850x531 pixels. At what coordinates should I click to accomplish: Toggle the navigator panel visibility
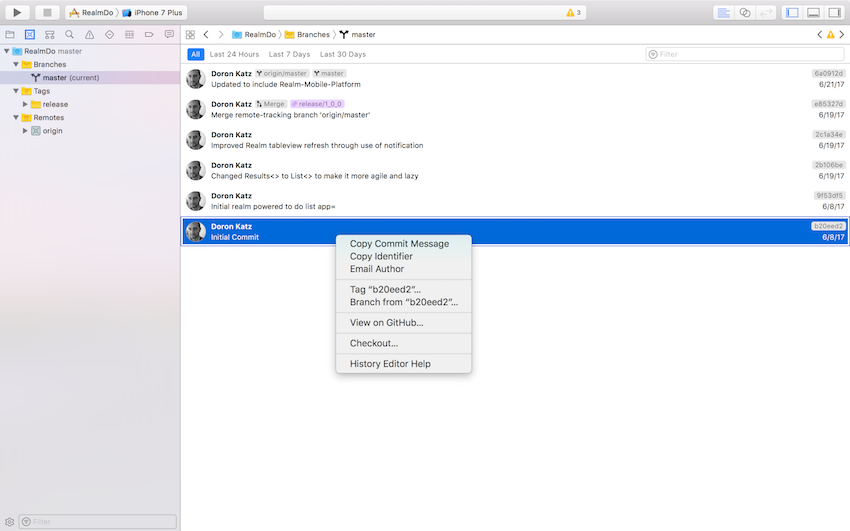[792, 12]
